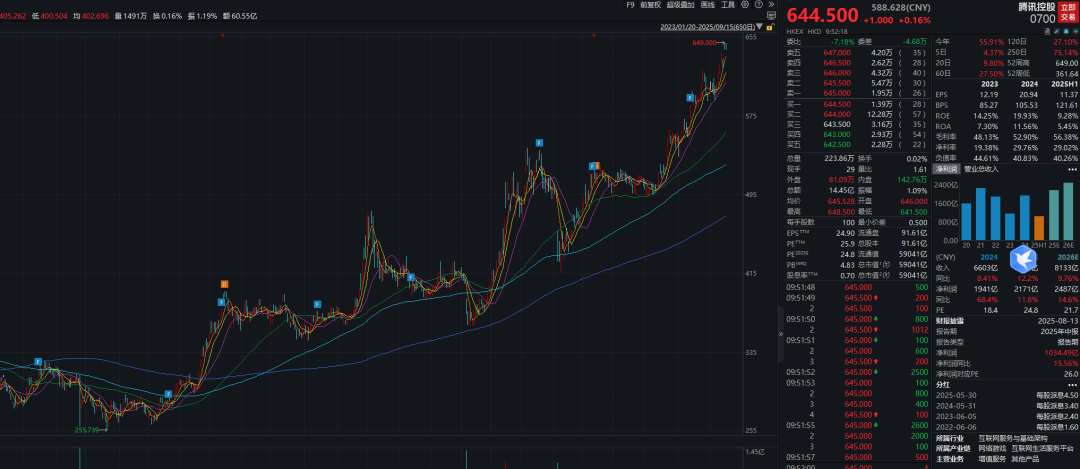Click the 净利润 1034.49亿 value
The width and height of the screenshot is (1080, 469).
pyautogui.click(x=1063, y=353)
